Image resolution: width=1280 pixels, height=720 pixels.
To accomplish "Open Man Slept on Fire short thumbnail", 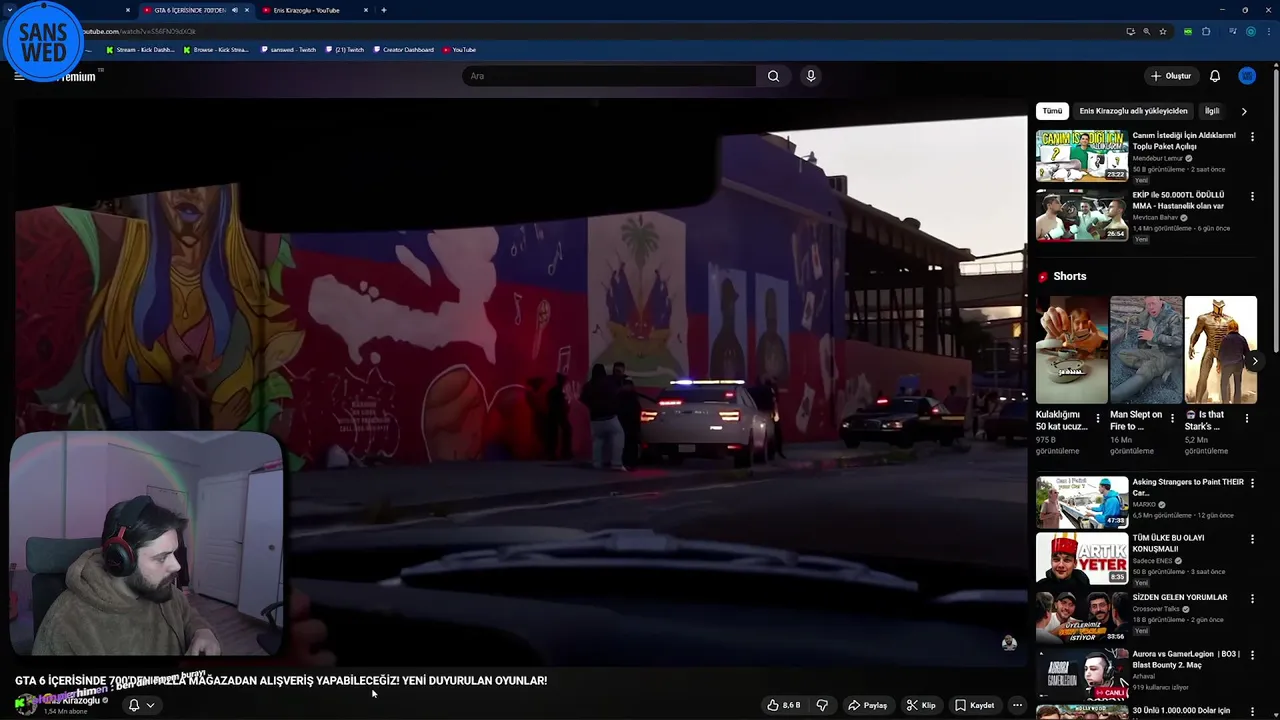I will (x=1146, y=349).
